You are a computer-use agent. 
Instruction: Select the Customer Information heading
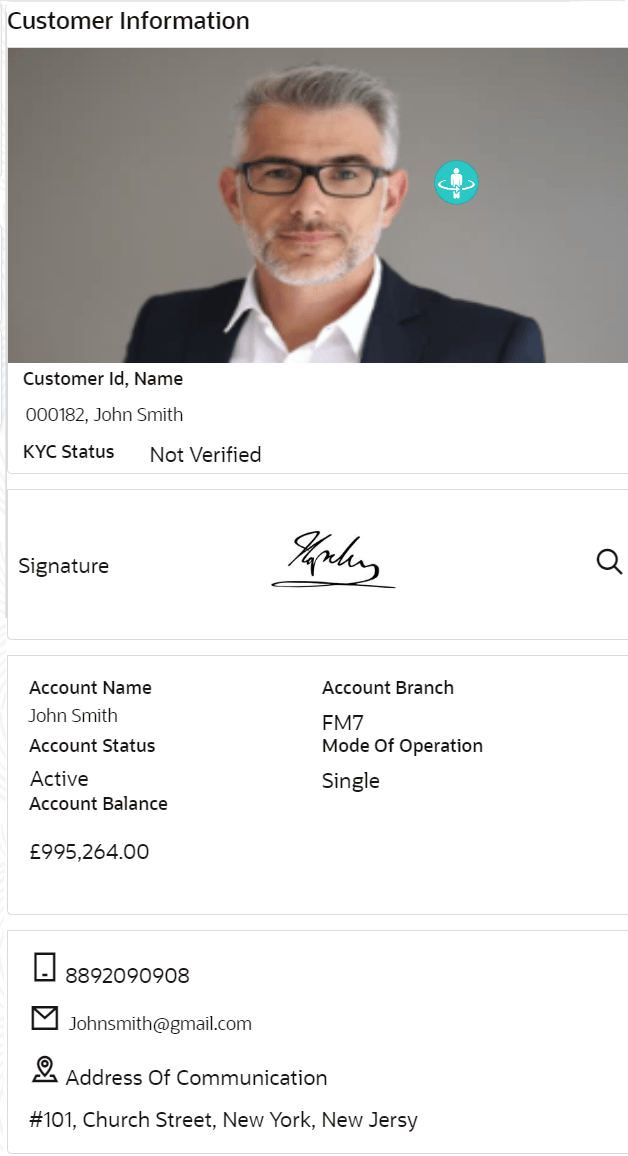129,21
